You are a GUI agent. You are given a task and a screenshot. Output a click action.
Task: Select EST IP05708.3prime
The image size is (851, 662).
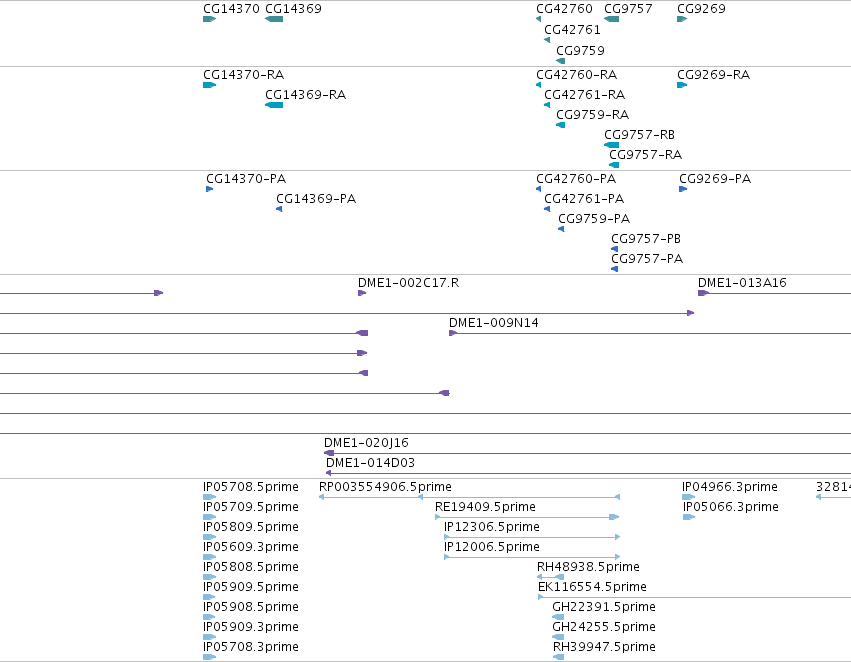click(251, 647)
